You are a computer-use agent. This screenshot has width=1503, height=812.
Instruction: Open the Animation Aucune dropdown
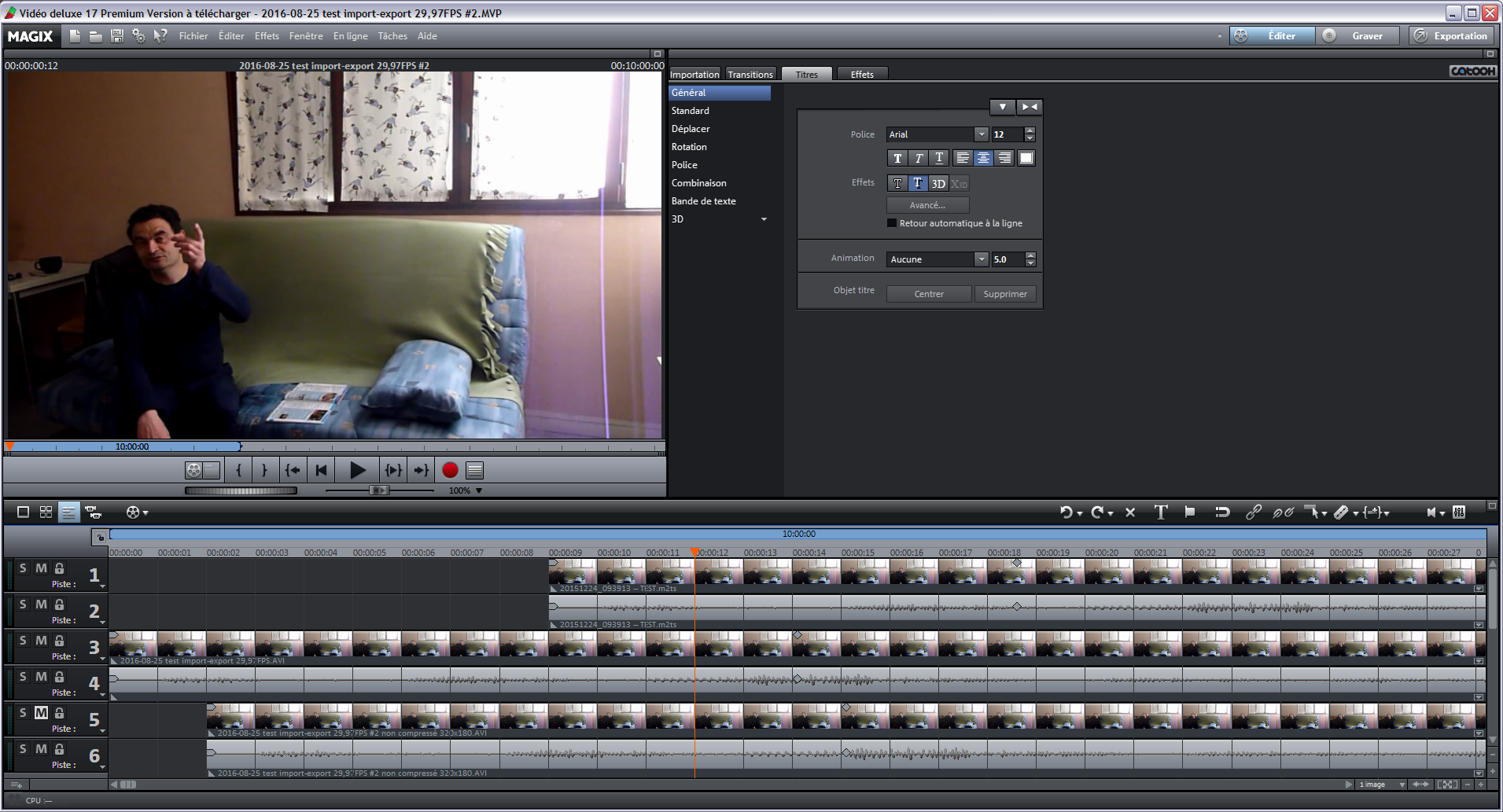(981, 259)
